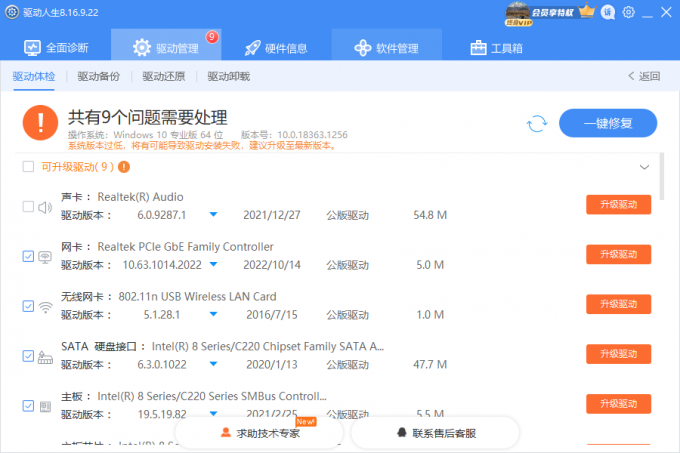The height and width of the screenshot is (453, 680).
Task: Uncheck the SATA 硬盘接口 checkbox
Action: (28, 356)
